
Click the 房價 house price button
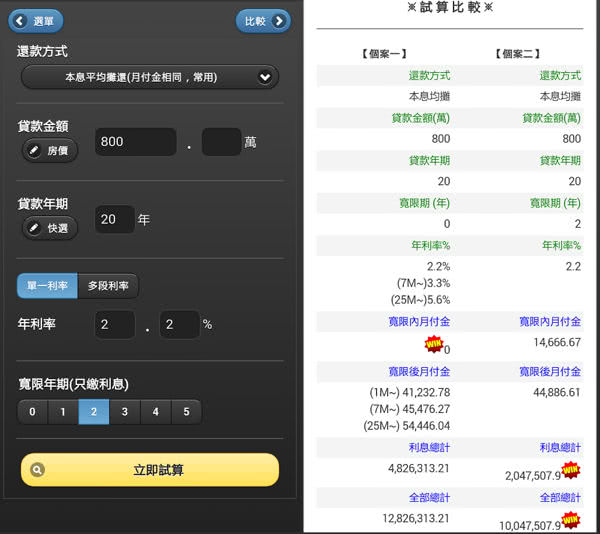click(x=50, y=150)
